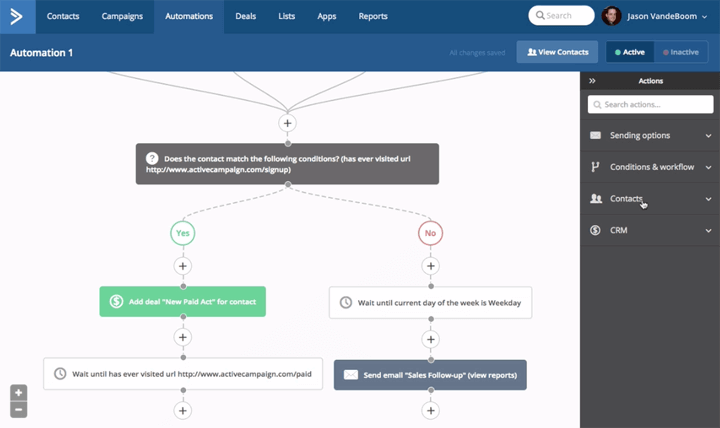Click the zoom in plus button
Screen dimensions: 720x428
click(x=18, y=393)
